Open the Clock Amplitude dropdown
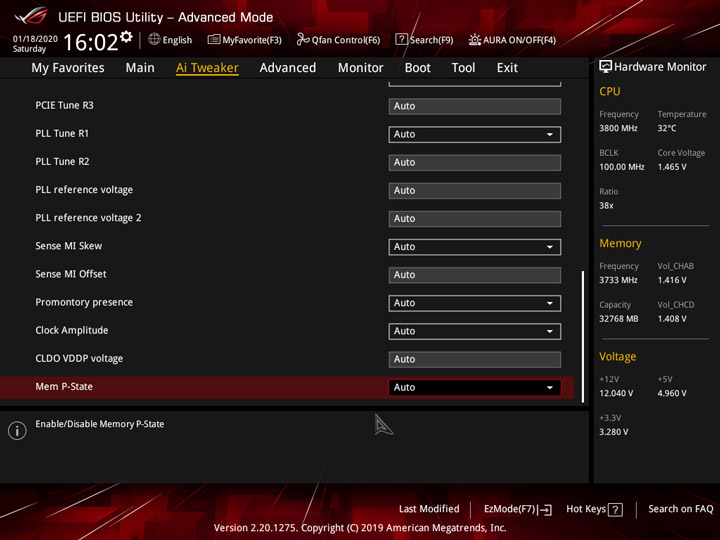The width and height of the screenshot is (720, 540). pos(474,332)
